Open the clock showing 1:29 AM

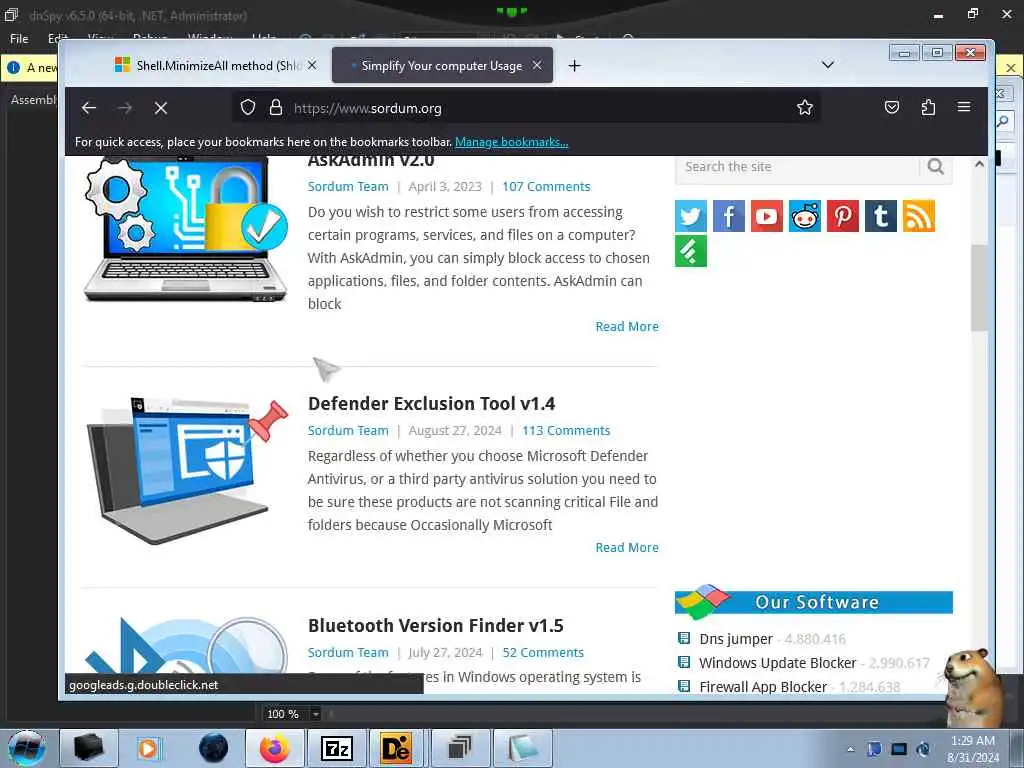pos(973,748)
